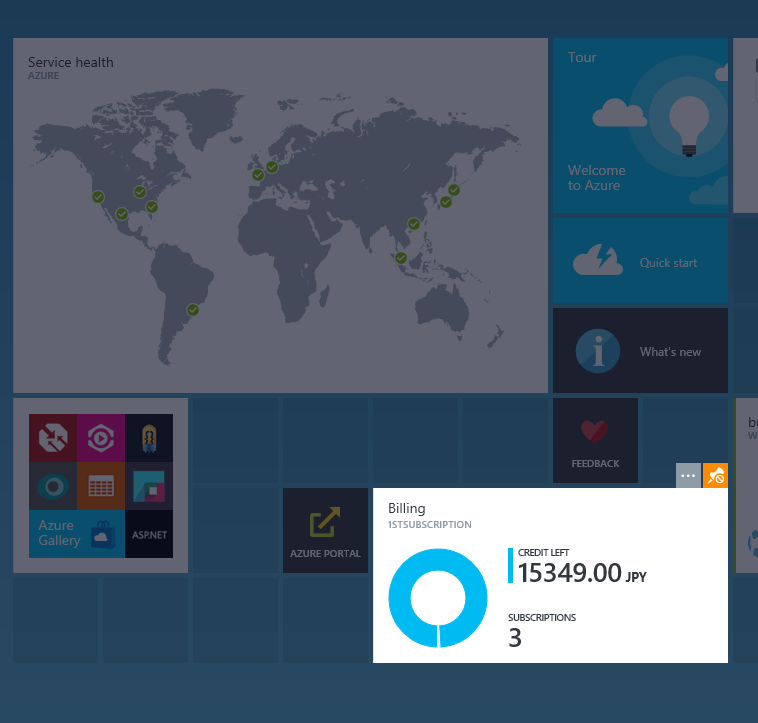
Task: Click the teal eye gallery icon
Action: [53, 486]
